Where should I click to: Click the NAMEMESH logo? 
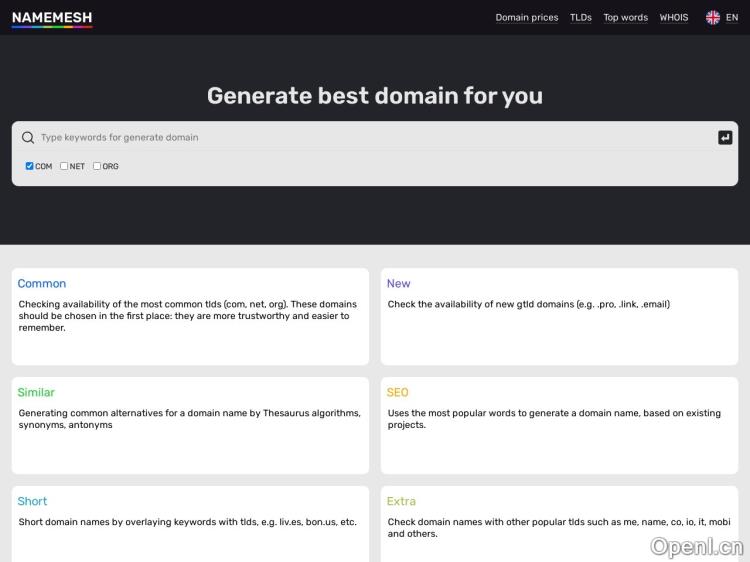coord(52,17)
